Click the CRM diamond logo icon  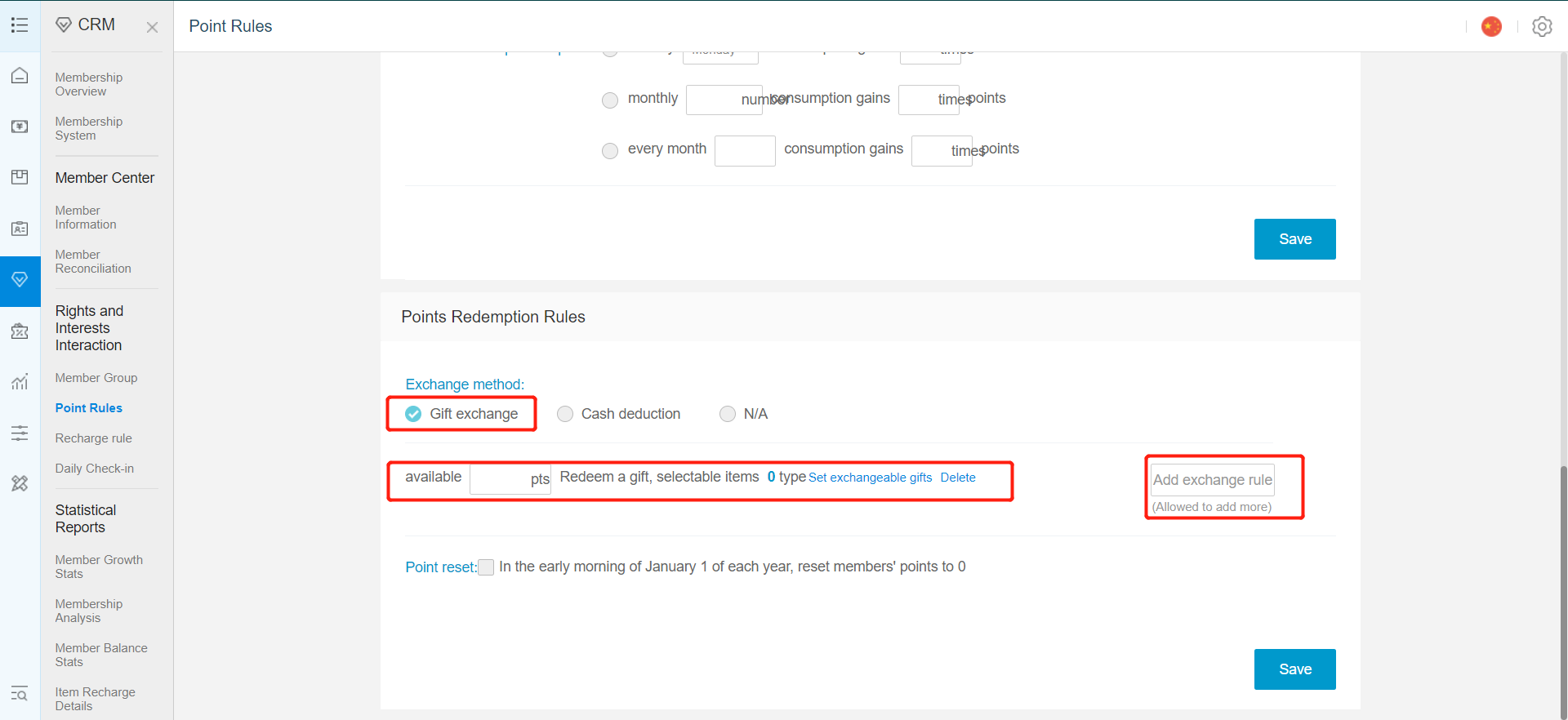(64, 25)
